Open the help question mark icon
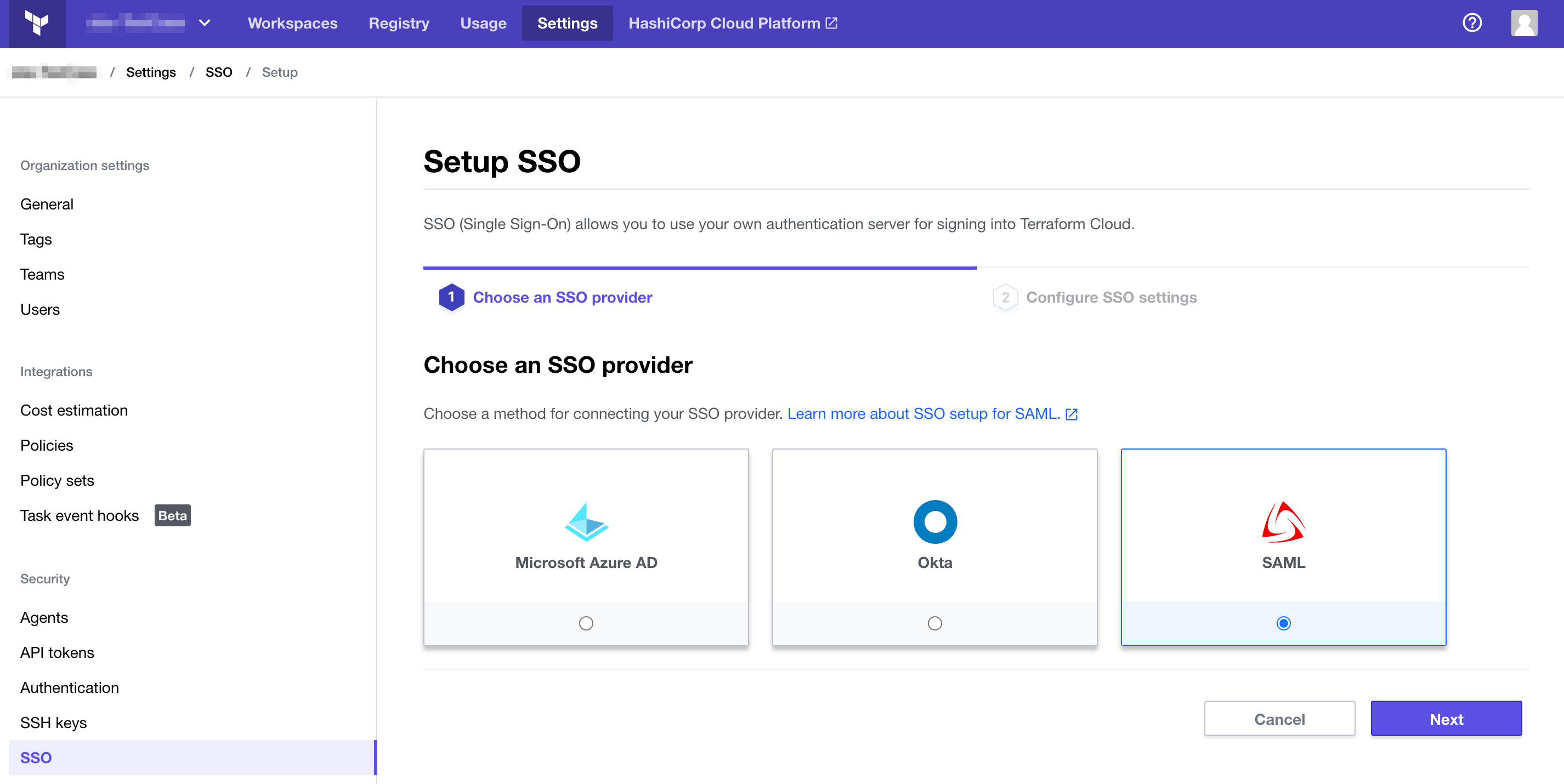 coord(1472,23)
